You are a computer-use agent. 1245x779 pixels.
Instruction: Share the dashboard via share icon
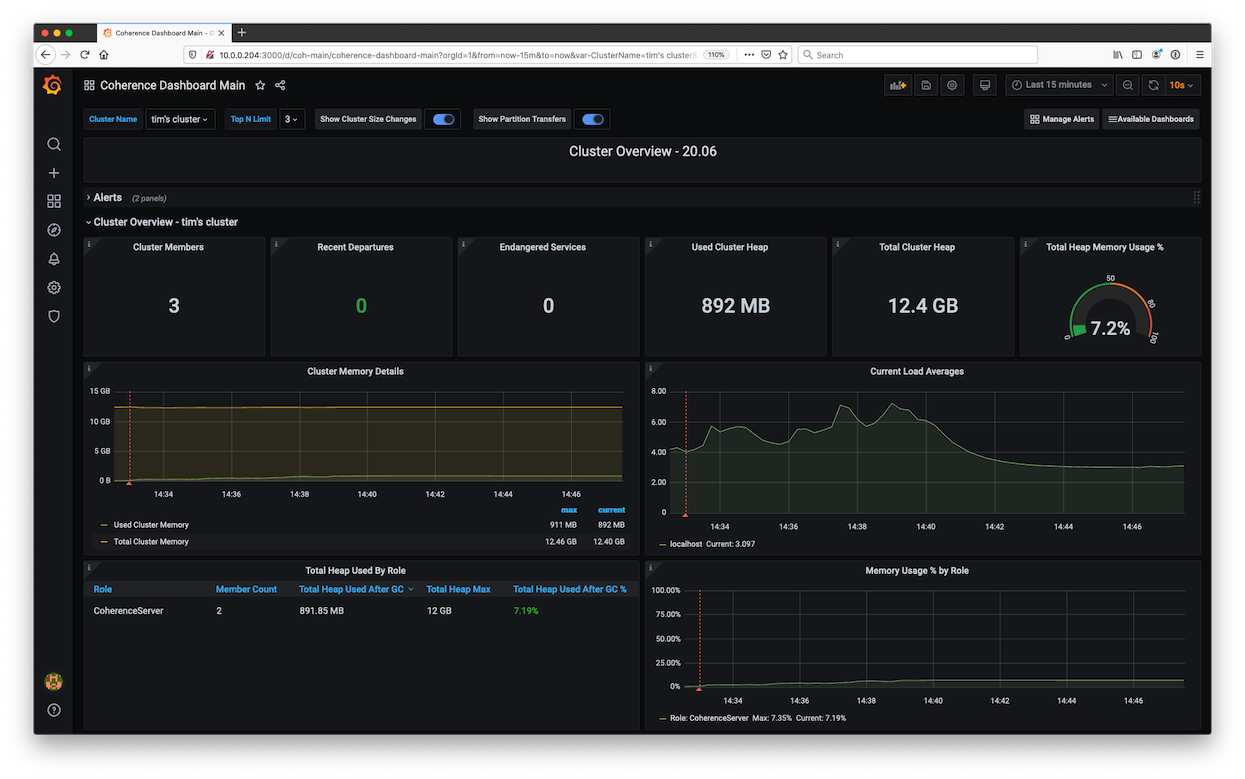point(280,86)
